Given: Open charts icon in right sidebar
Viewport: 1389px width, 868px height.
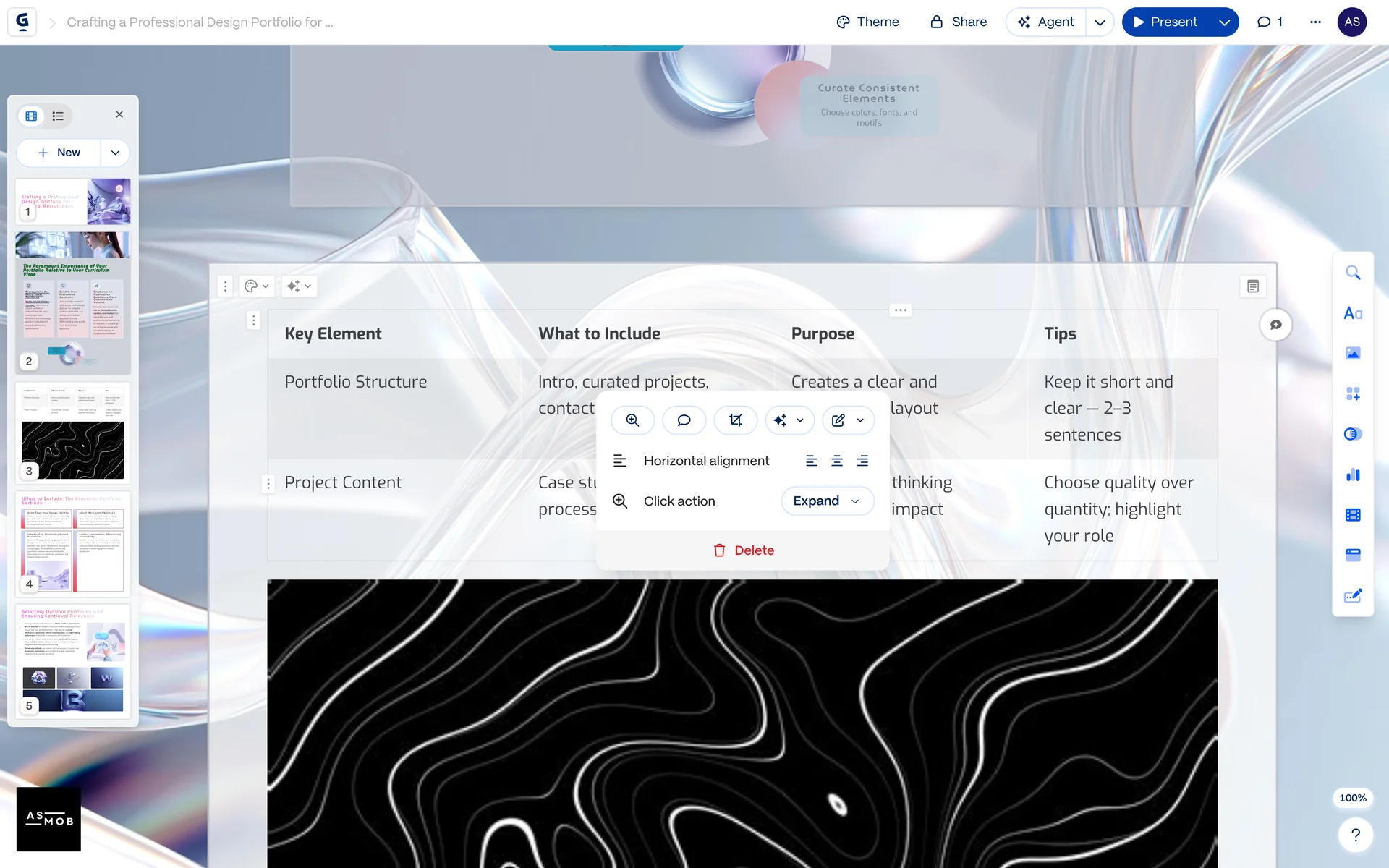Looking at the screenshot, I should (1353, 475).
